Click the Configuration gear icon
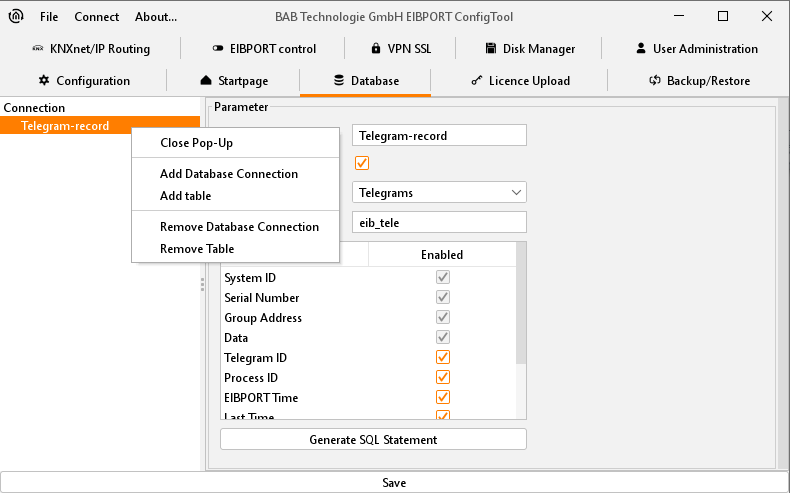Screen dimensions: 790x493 pos(44,80)
